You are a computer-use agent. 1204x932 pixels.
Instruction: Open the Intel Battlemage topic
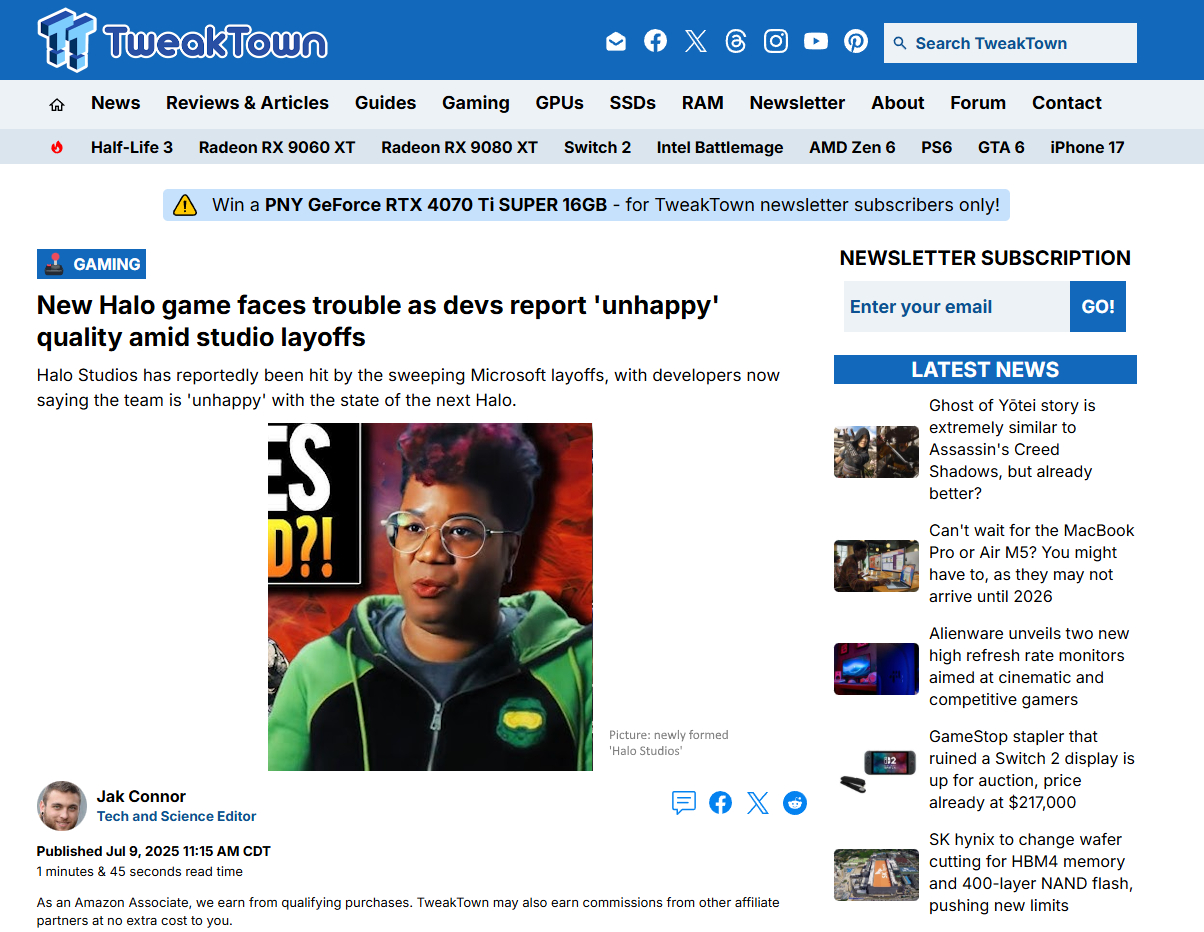tap(720, 147)
